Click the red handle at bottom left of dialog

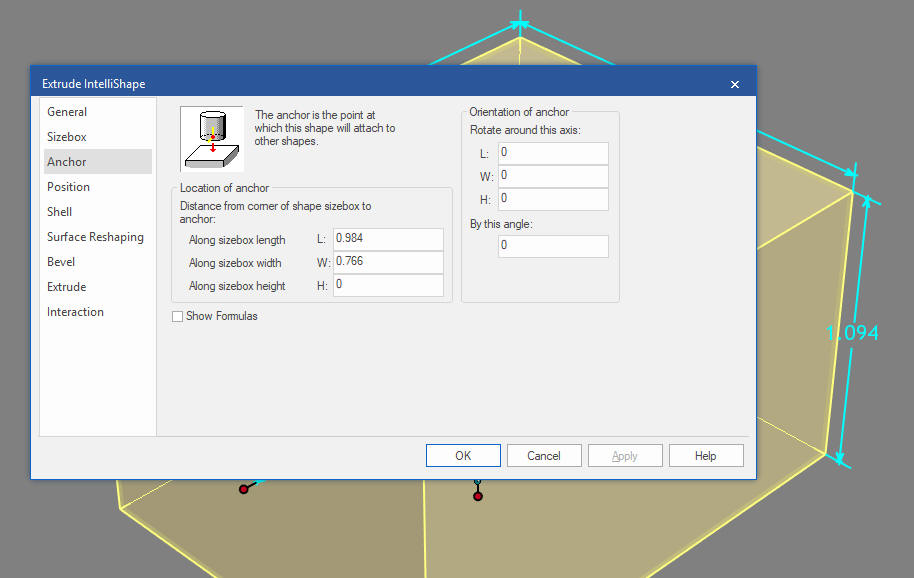point(244,489)
